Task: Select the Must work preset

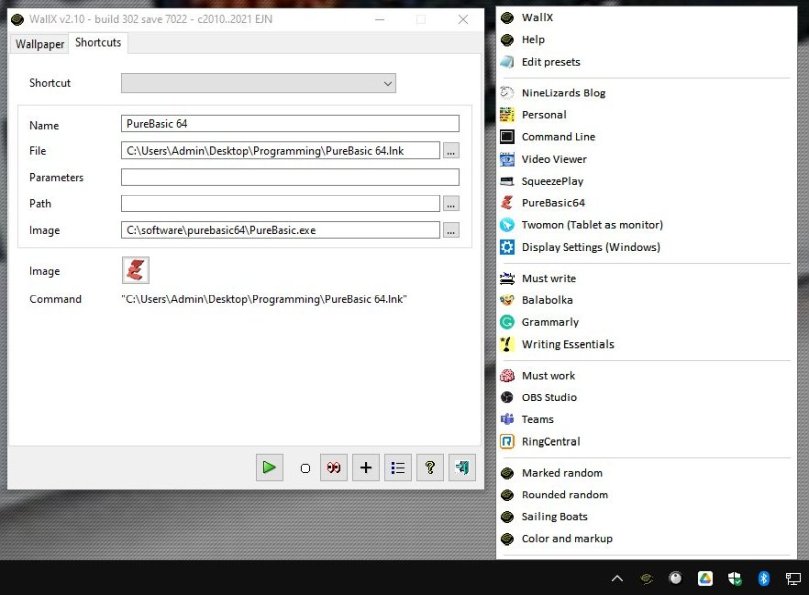Action: (646, 376)
